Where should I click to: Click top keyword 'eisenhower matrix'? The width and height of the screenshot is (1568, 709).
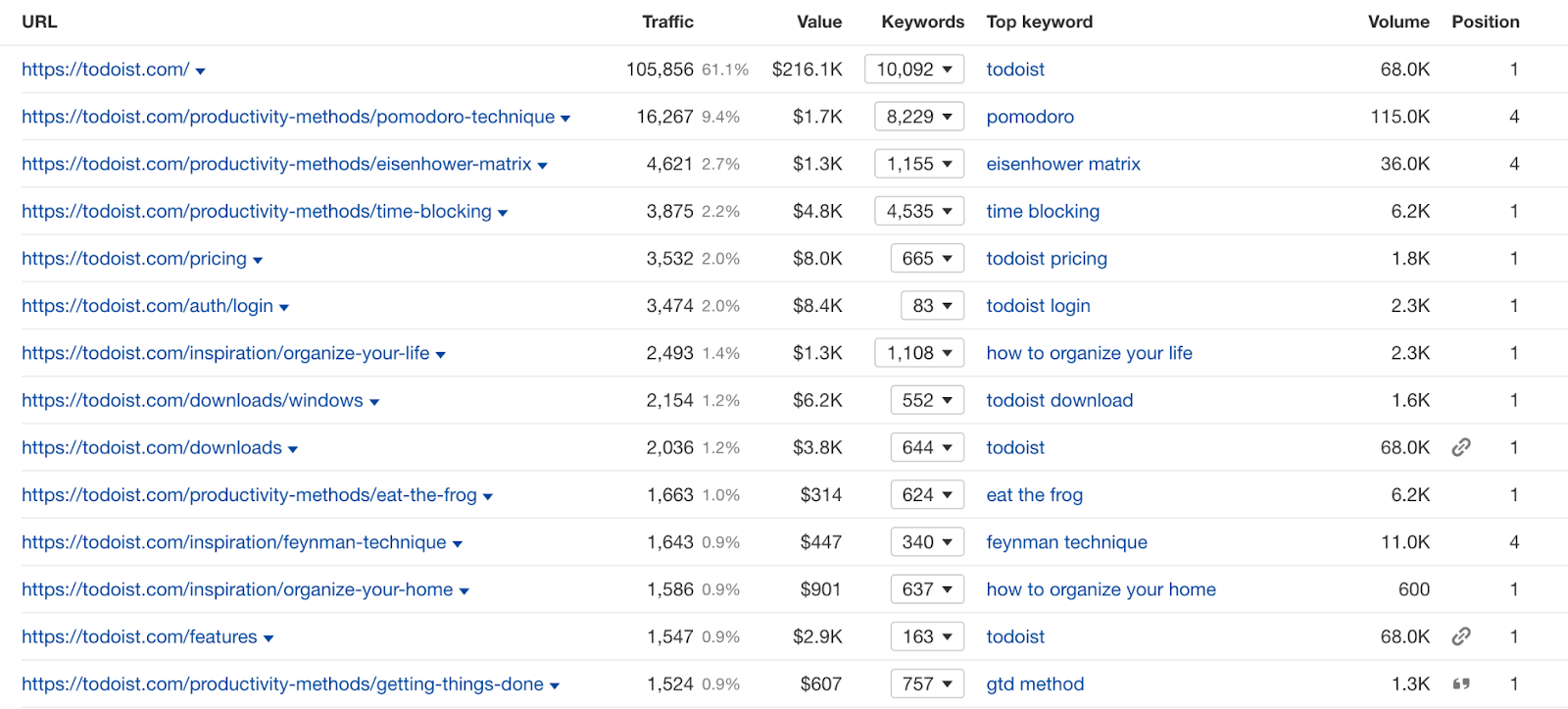tap(1063, 164)
